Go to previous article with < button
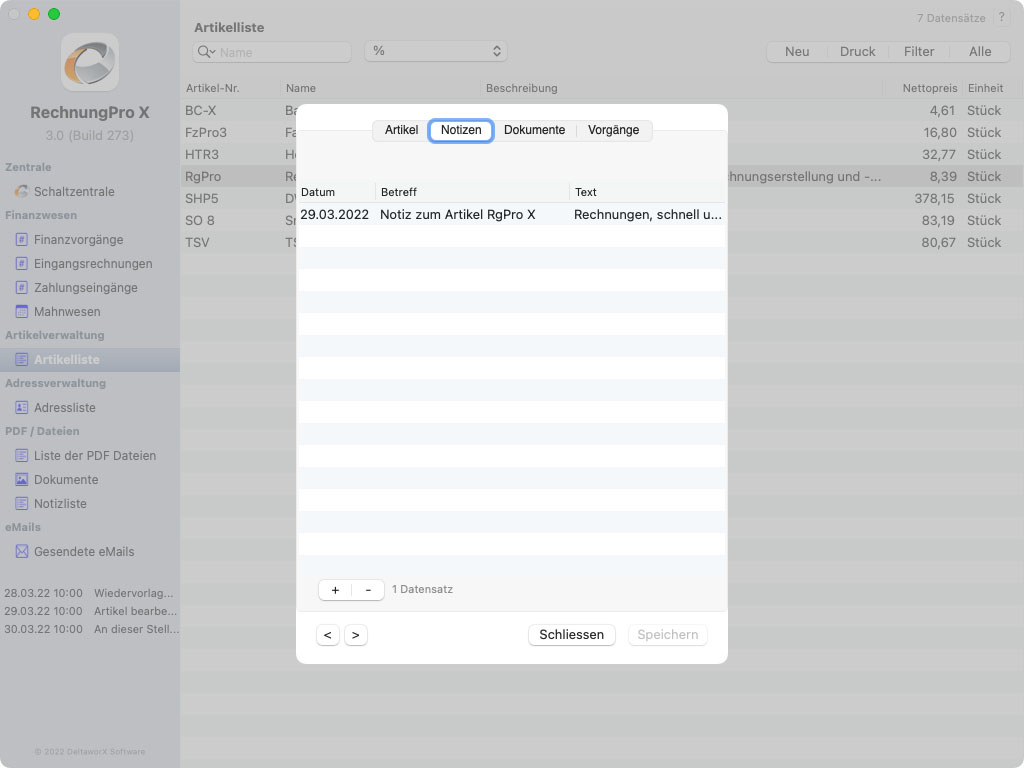 coord(327,635)
